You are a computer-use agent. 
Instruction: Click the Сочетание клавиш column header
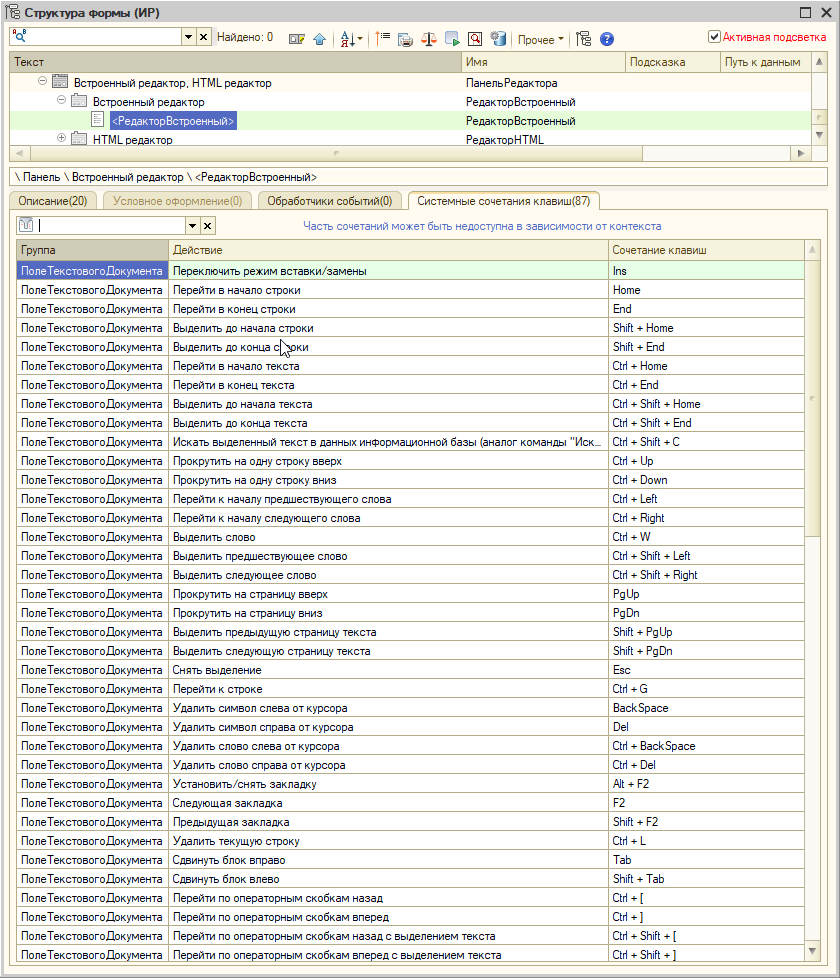tap(706, 249)
